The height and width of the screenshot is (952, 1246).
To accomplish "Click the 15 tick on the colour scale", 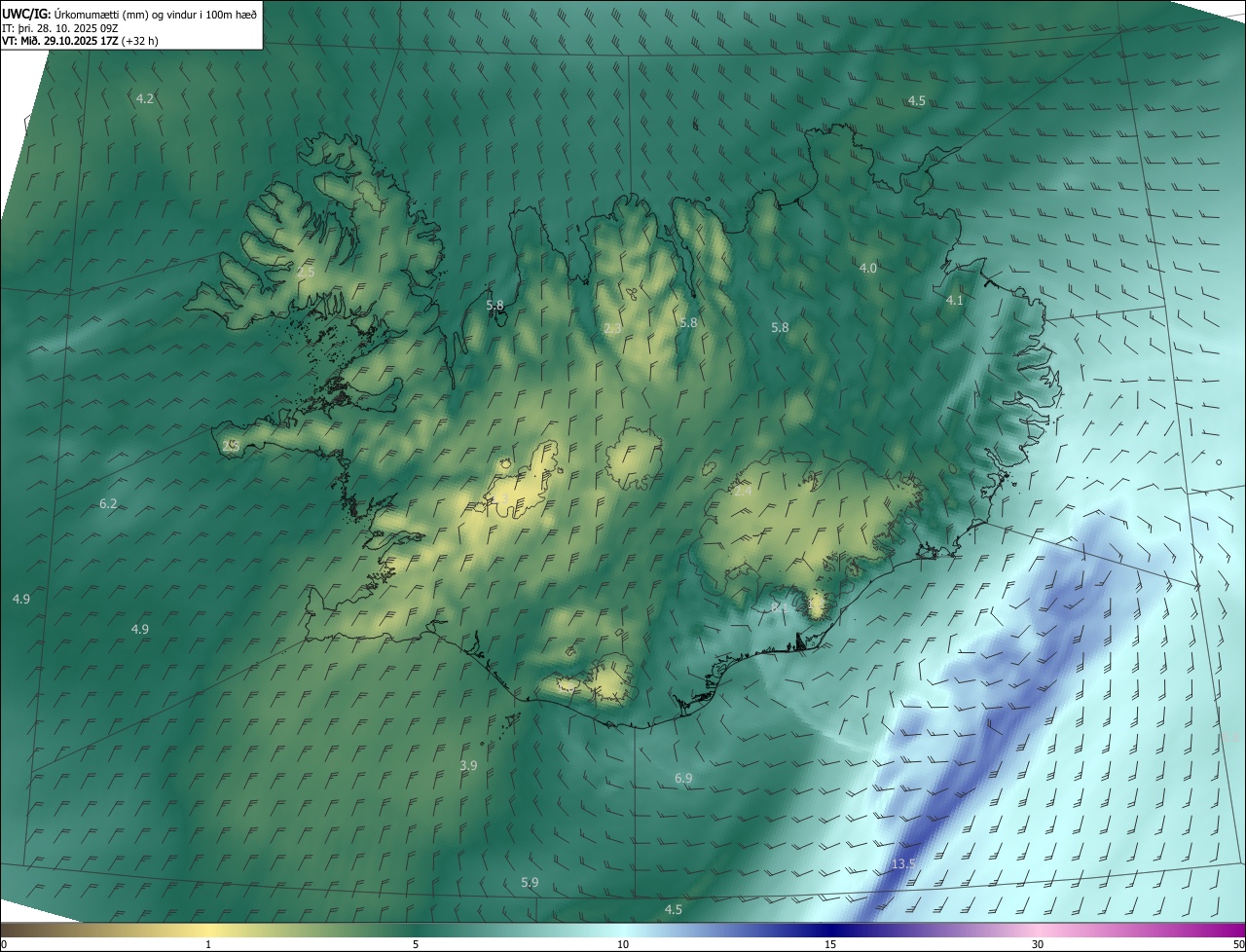I will pos(830,944).
